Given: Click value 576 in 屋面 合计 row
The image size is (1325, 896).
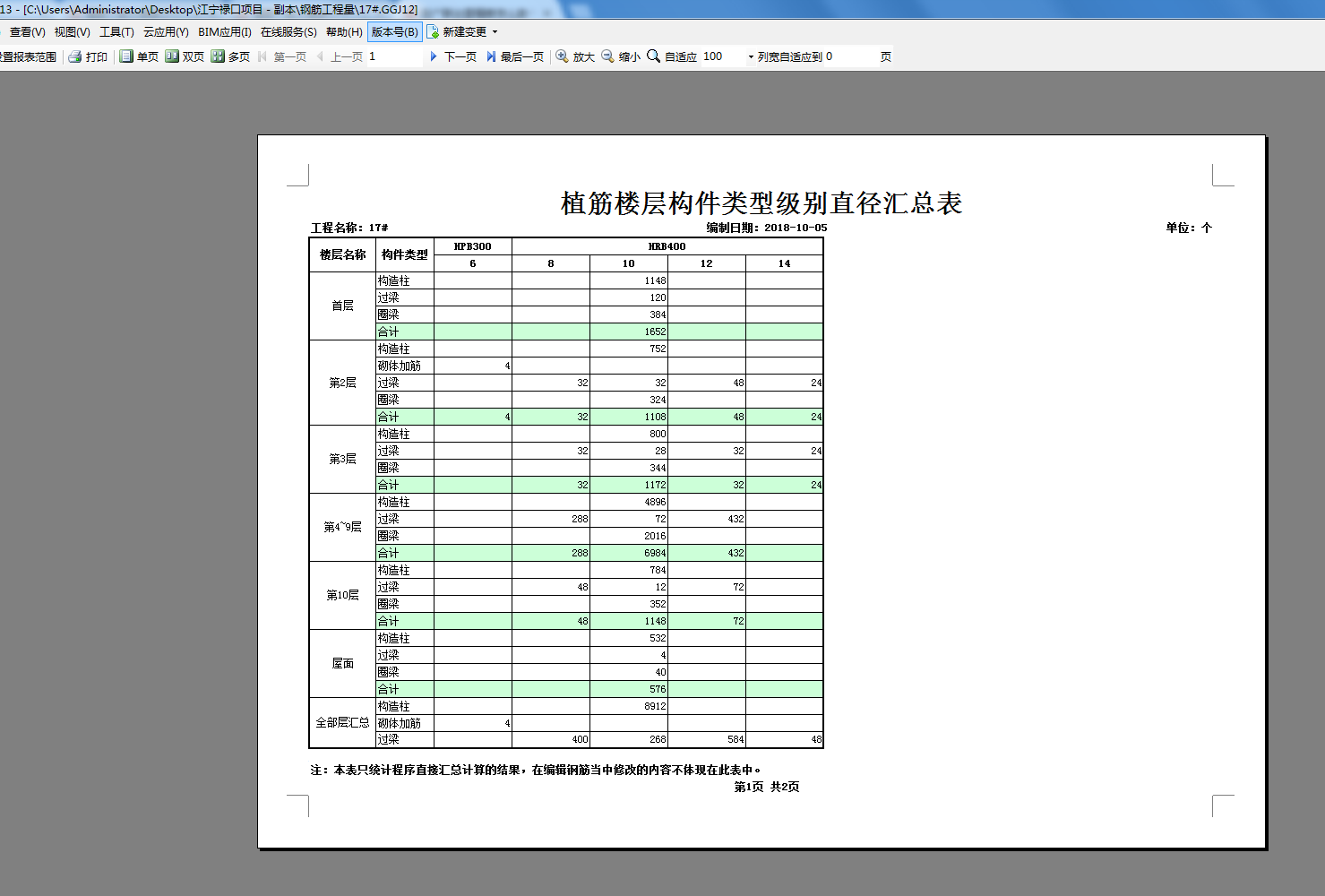Looking at the screenshot, I should click(658, 689).
